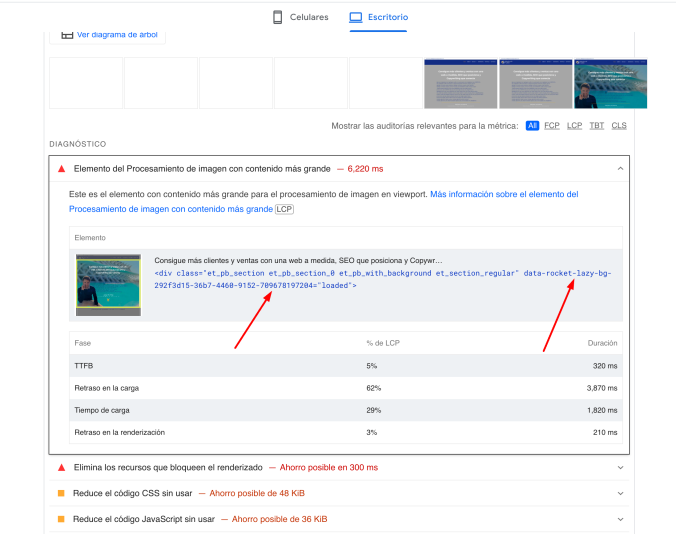Click the LCP element screenshot thumbnail
Image resolution: width=676 pixels, height=534 pixels.
[x=108, y=285]
